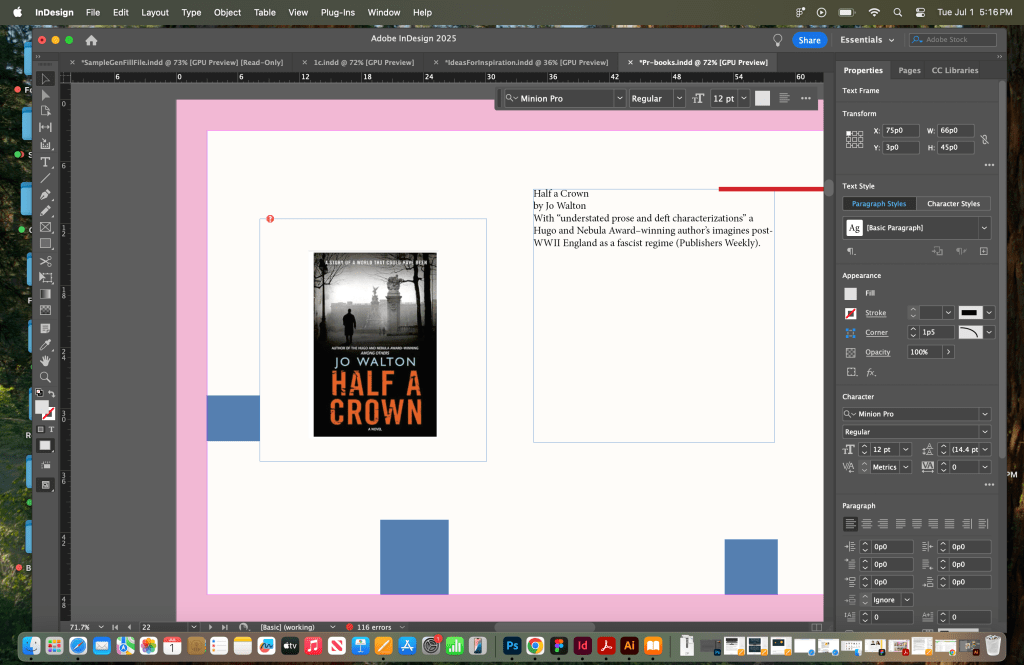Click the InDesign home icon
Image resolution: width=1024 pixels, height=665 pixels.
92,40
